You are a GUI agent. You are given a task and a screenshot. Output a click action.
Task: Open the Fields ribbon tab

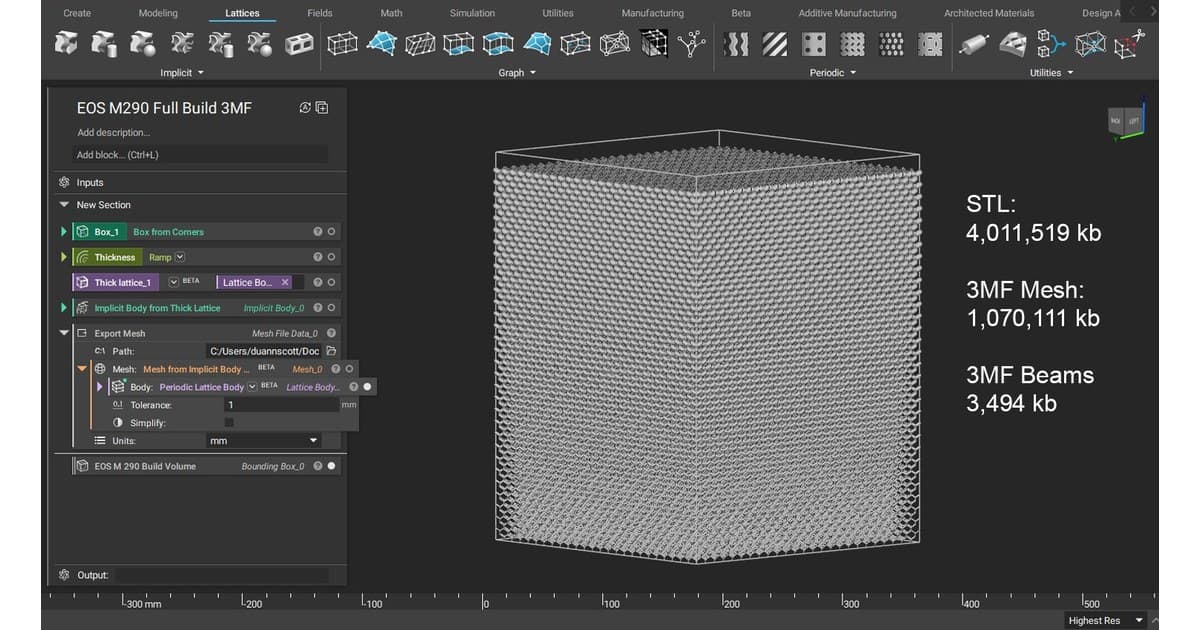[320, 13]
